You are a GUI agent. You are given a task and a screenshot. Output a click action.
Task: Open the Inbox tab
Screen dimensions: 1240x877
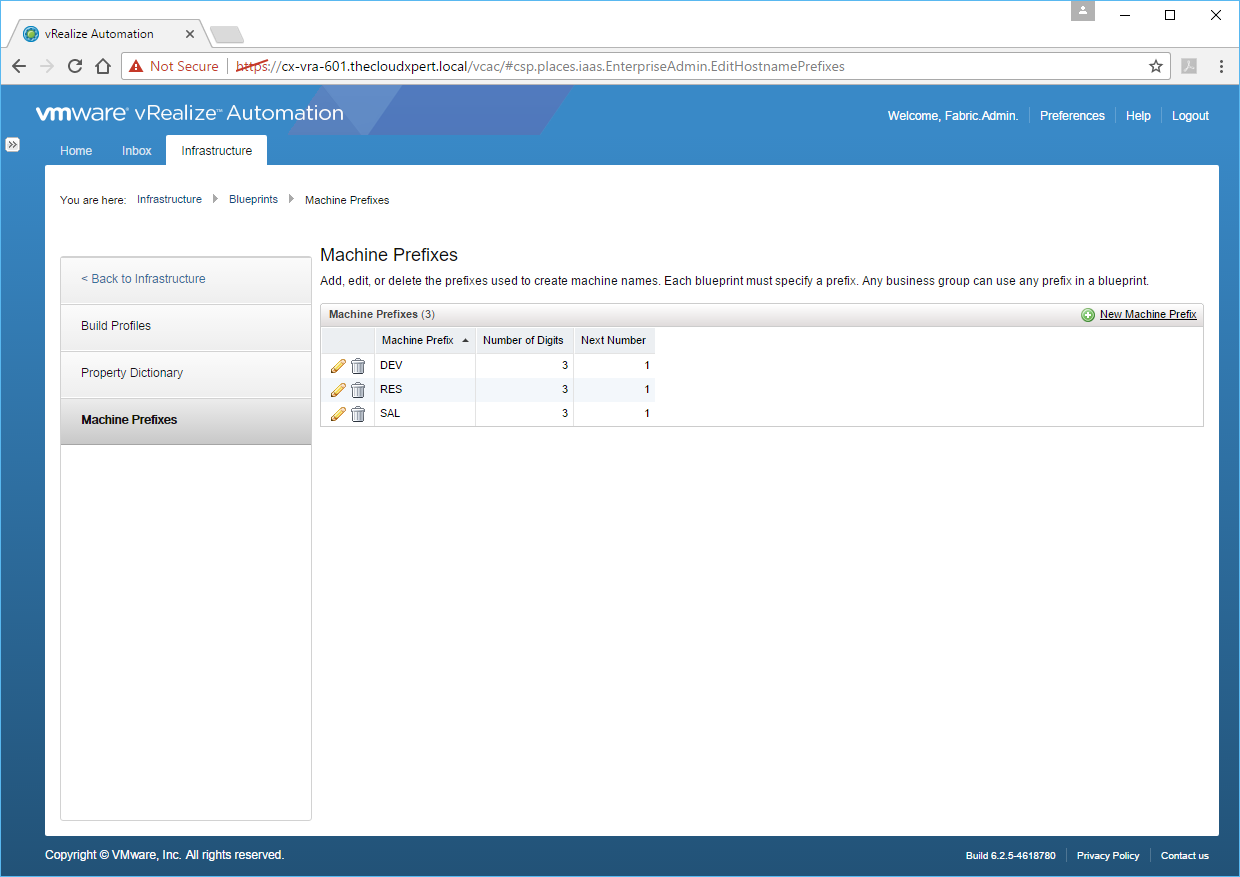pos(137,151)
